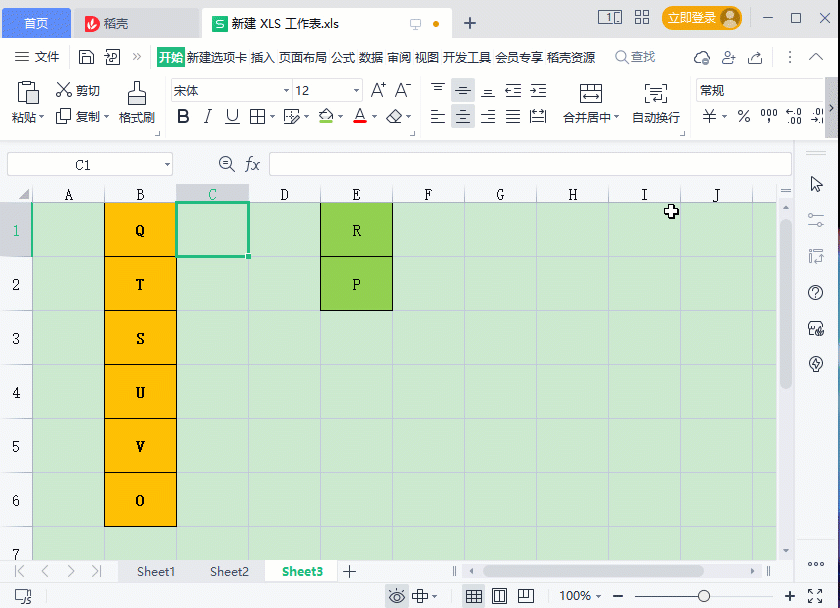Viewport: 840px width, 608px height.
Task: Click the decrease indent icon
Action: pyautogui.click(x=513, y=91)
